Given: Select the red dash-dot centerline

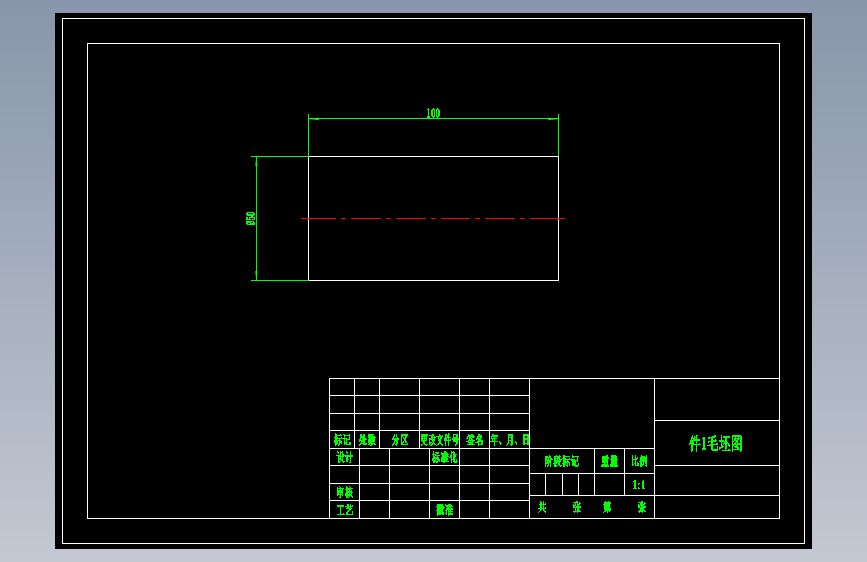Looking at the screenshot, I should click(433, 218).
